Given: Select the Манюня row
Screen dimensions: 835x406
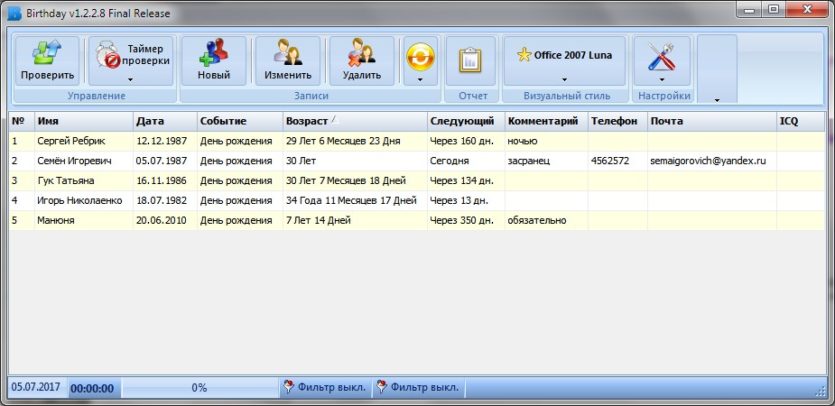Looking at the screenshot, I should (x=417, y=221).
